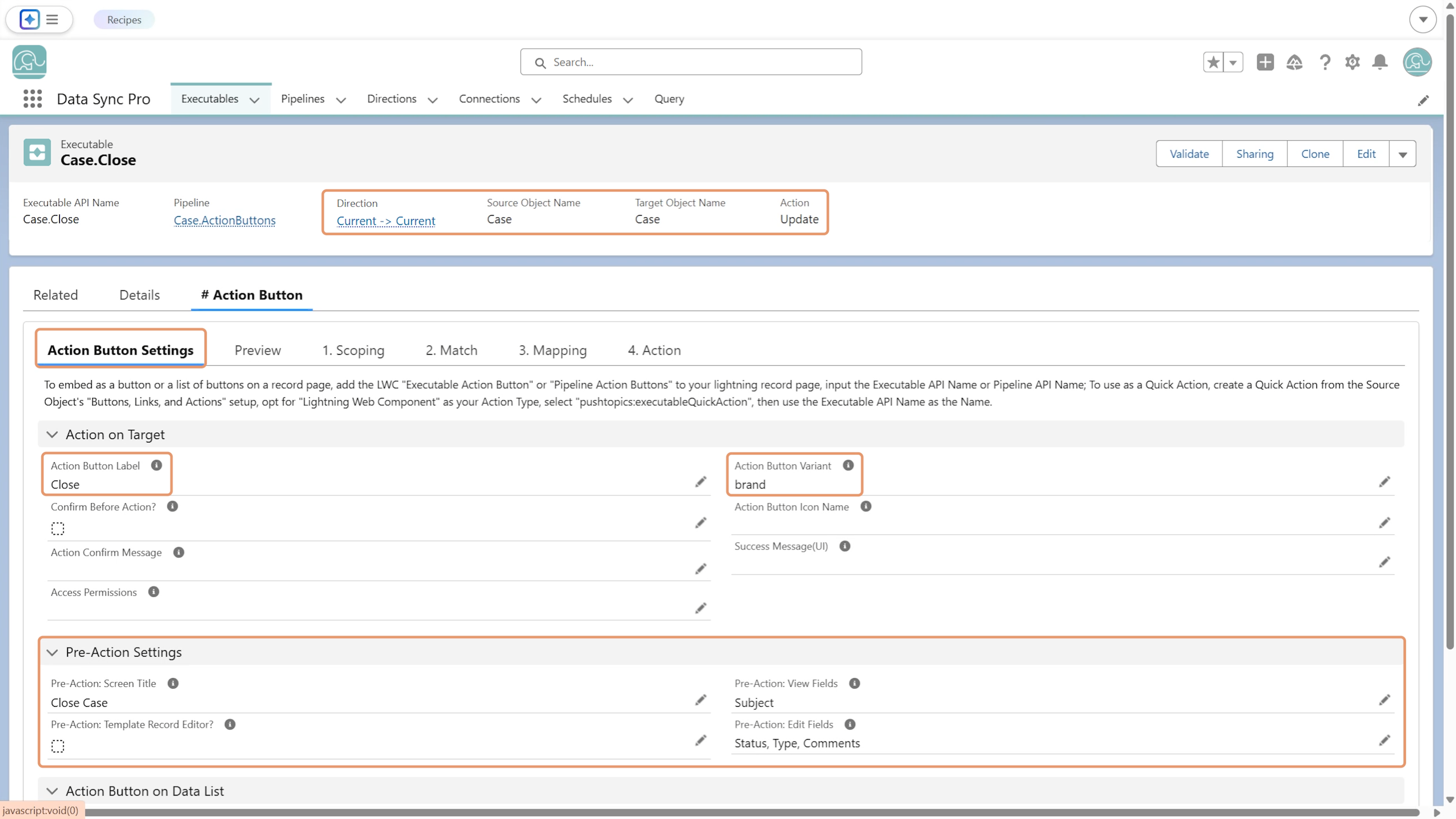The height and width of the screenshot is (819, 1456).
Task: Open the 1. Scoping sub-tab
Action: pyautogui.click(x=353, y=350)
